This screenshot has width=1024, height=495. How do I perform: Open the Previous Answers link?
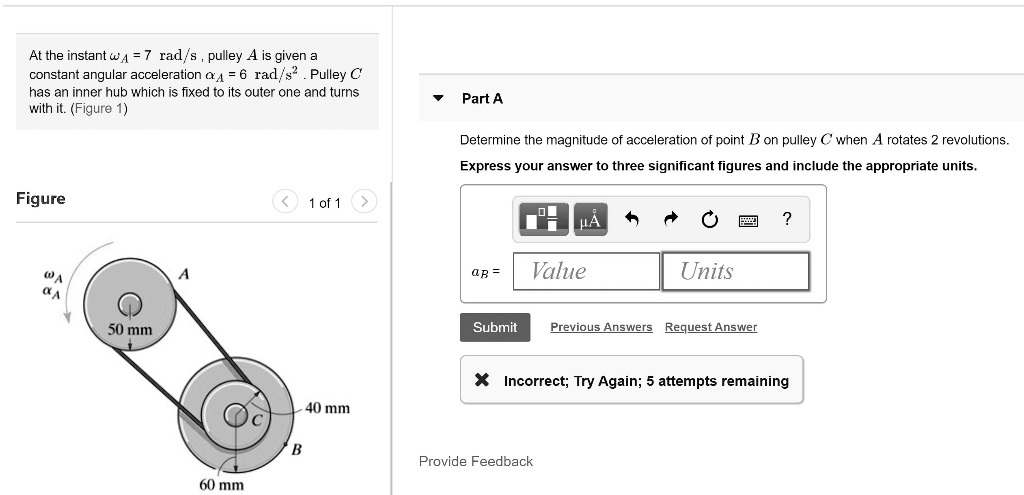(x=601, y=327)
